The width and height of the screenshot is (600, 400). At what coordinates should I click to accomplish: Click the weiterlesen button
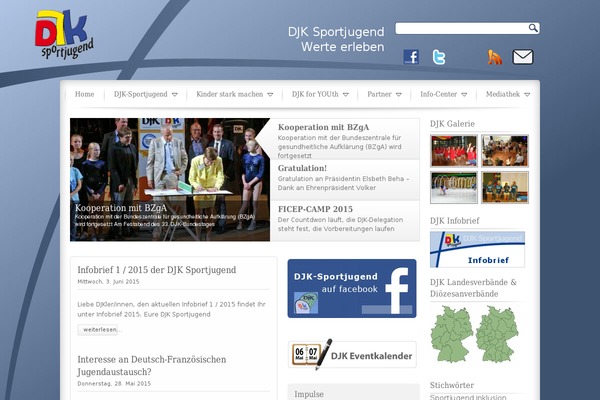98,330
